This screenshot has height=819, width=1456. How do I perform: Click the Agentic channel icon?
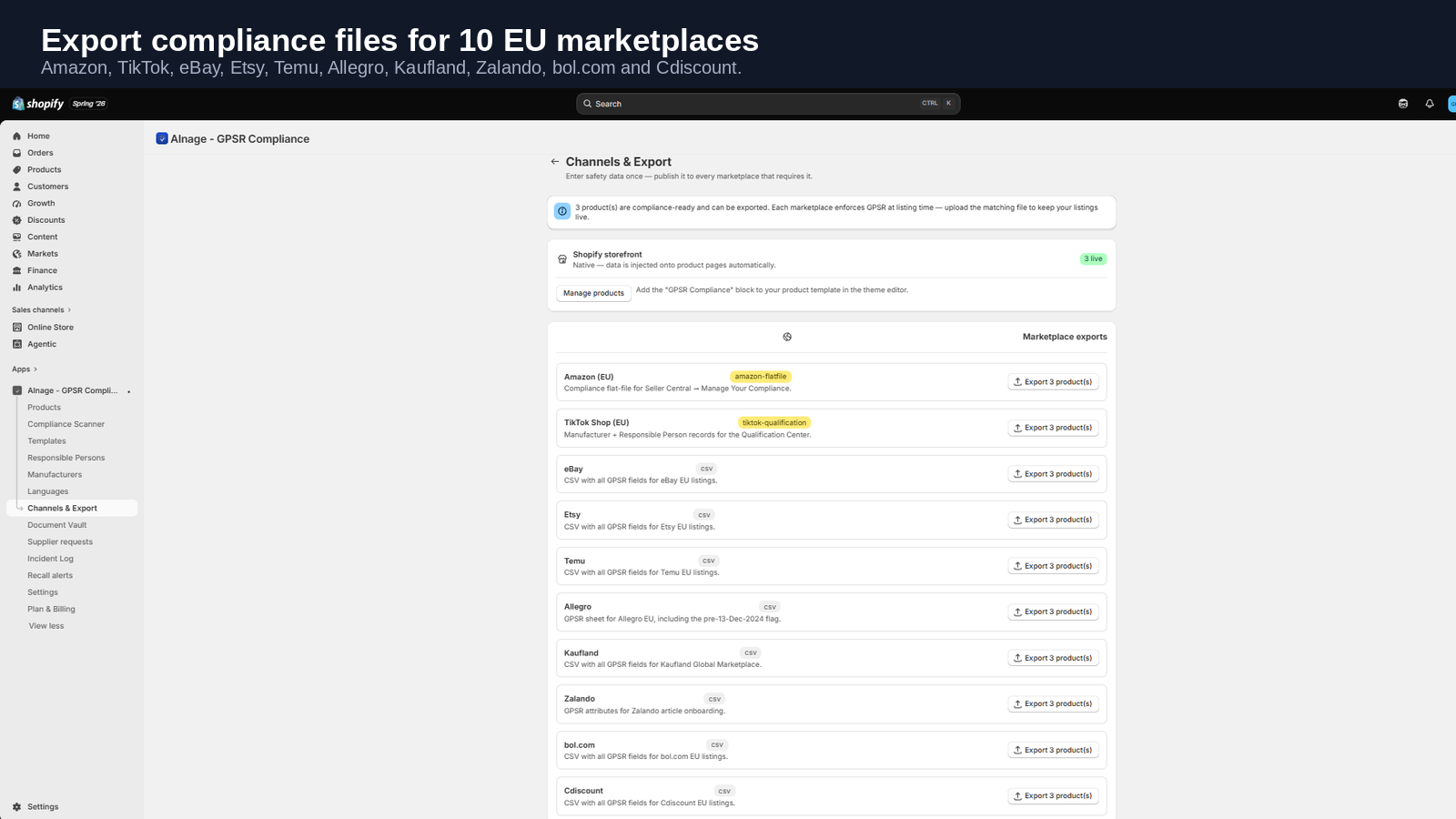click(16, 344)
